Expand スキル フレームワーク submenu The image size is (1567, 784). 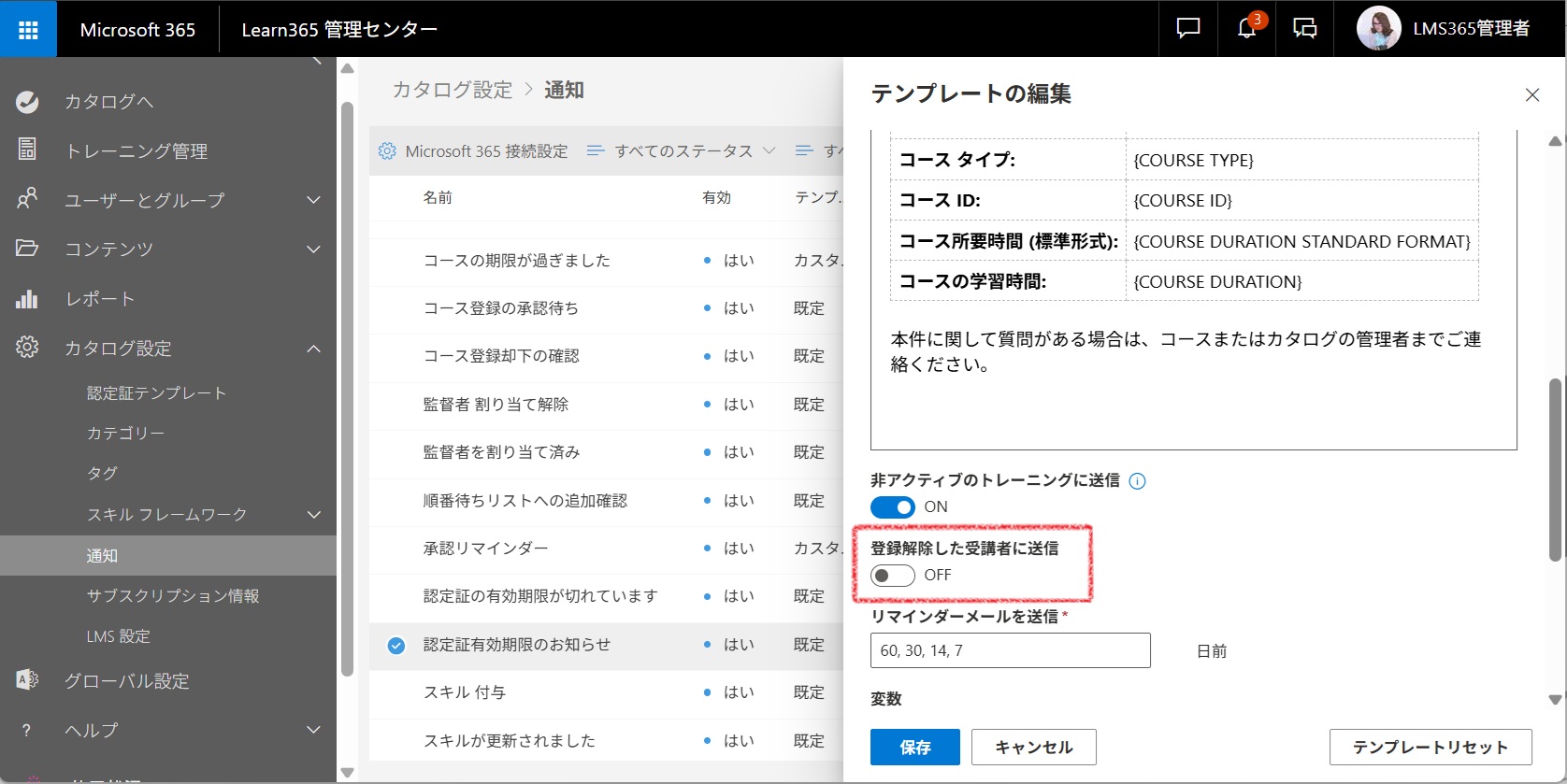click(x=314, y=515)
